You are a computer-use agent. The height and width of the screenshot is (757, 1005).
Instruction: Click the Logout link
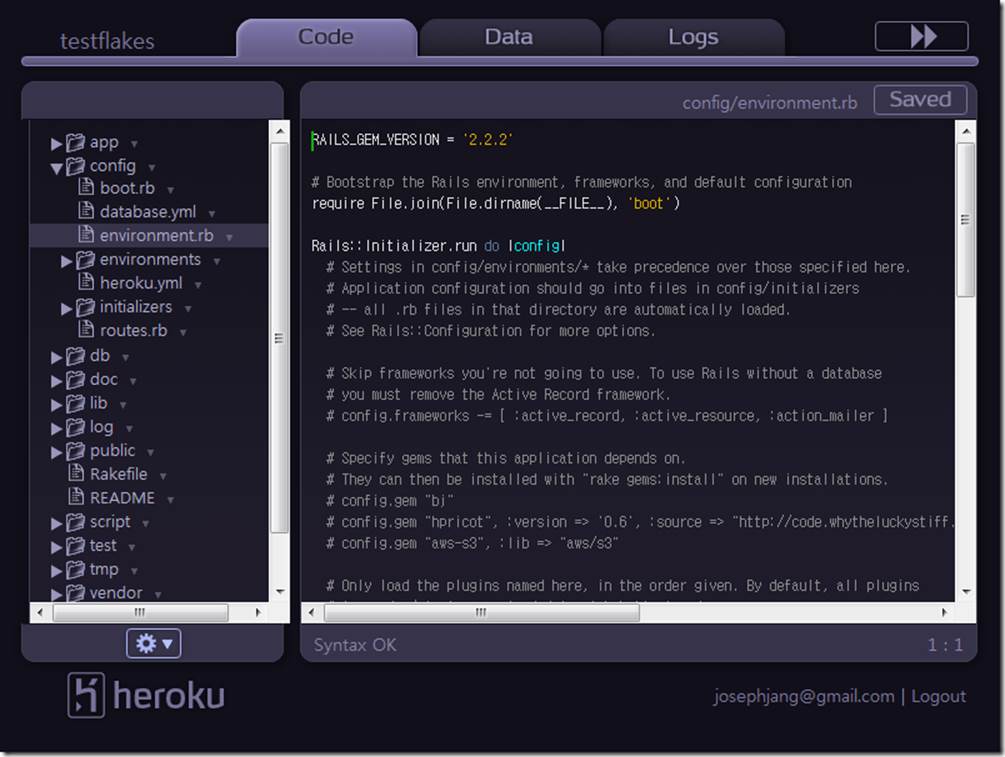click(x=938, y=696)
